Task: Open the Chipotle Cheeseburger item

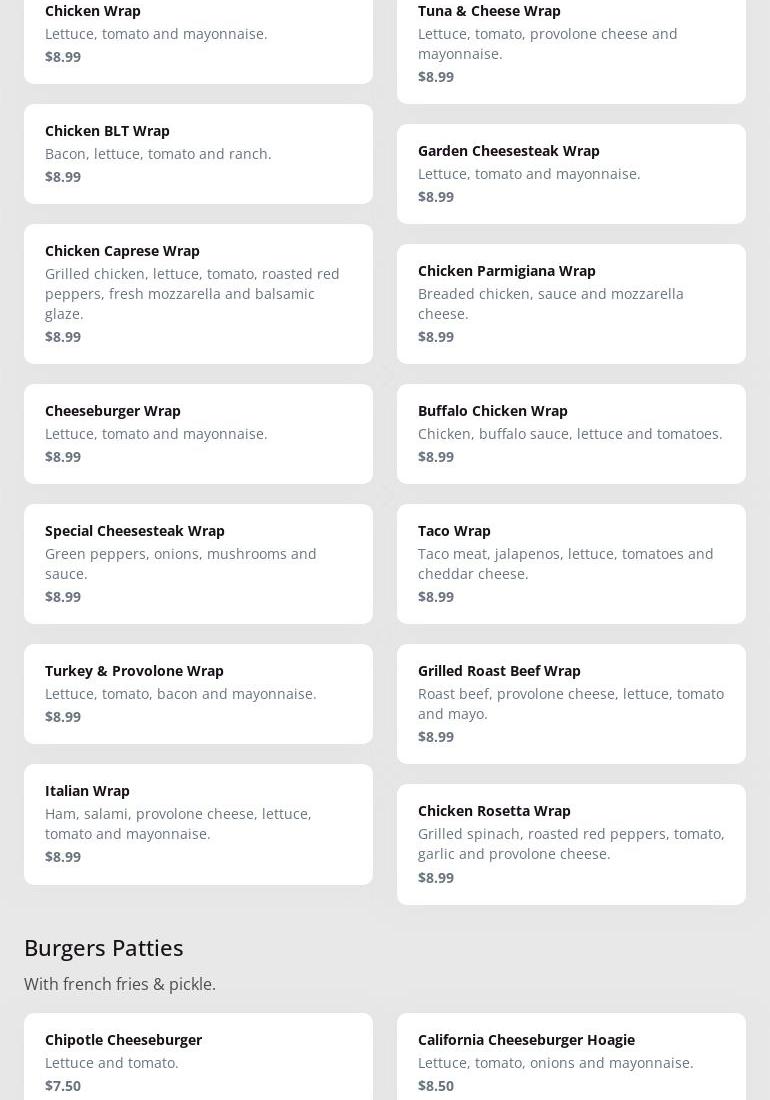Action: coord(198,1060)
